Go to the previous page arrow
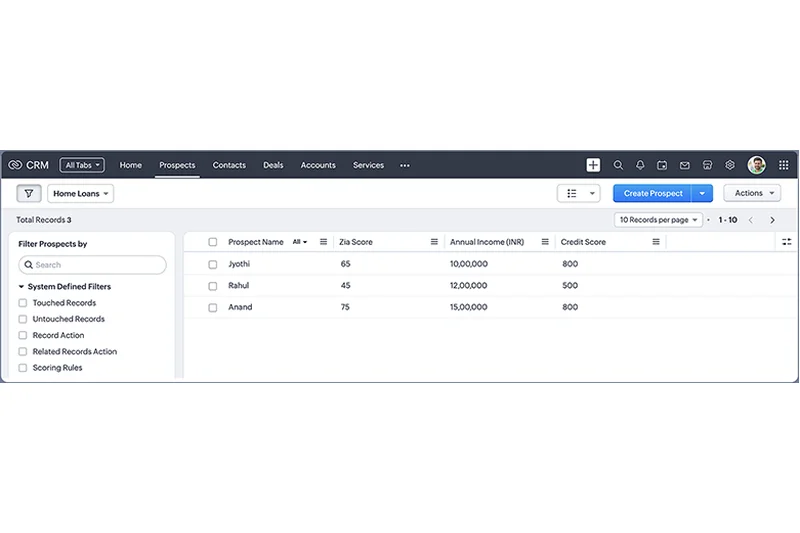Image resolution: width=800 pixels, height=533 pixels. point(751,220)
